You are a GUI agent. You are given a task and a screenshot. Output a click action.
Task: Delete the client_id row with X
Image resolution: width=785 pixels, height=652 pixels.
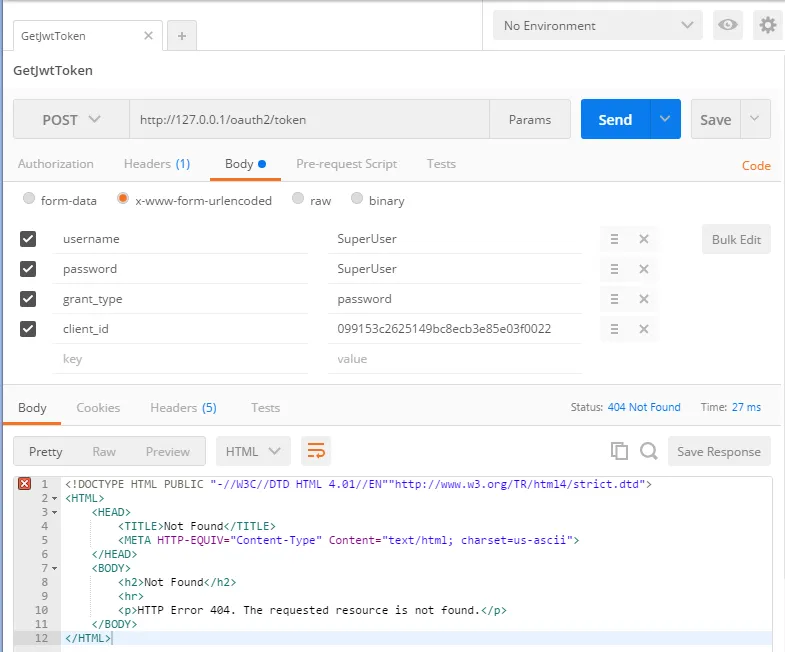pos(644,329)
